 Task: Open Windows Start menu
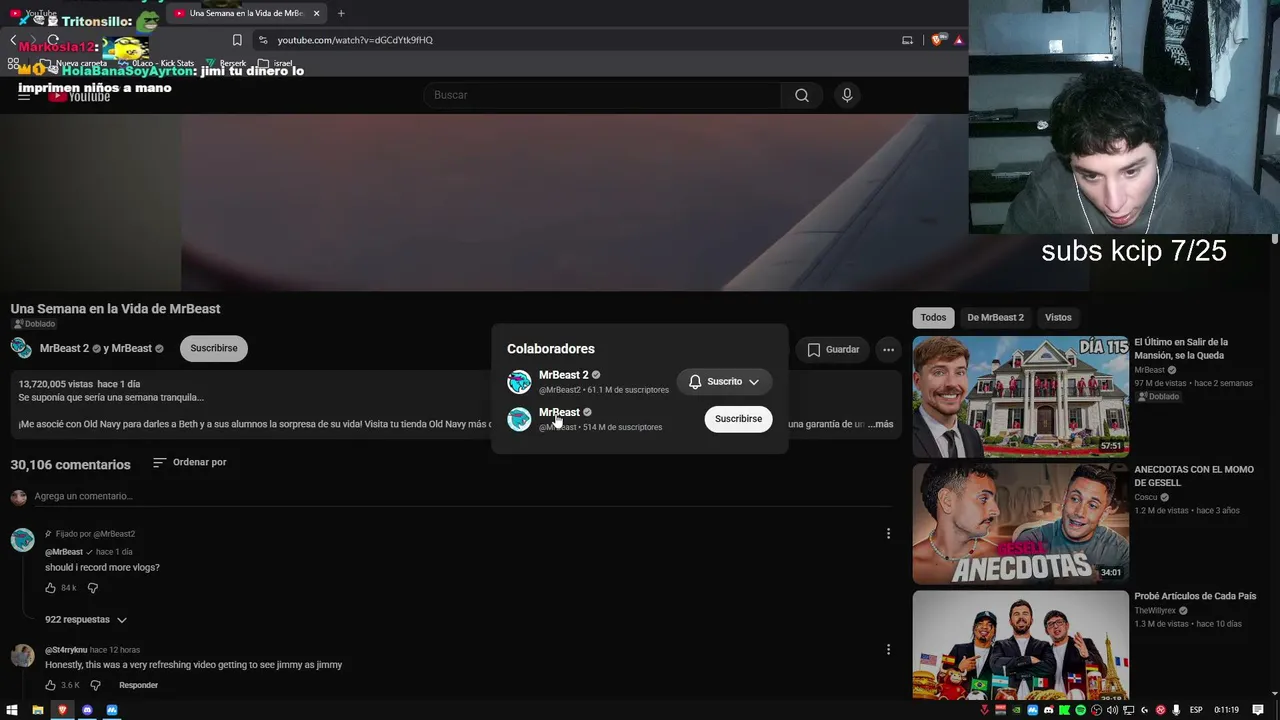[x=12, y=710]
